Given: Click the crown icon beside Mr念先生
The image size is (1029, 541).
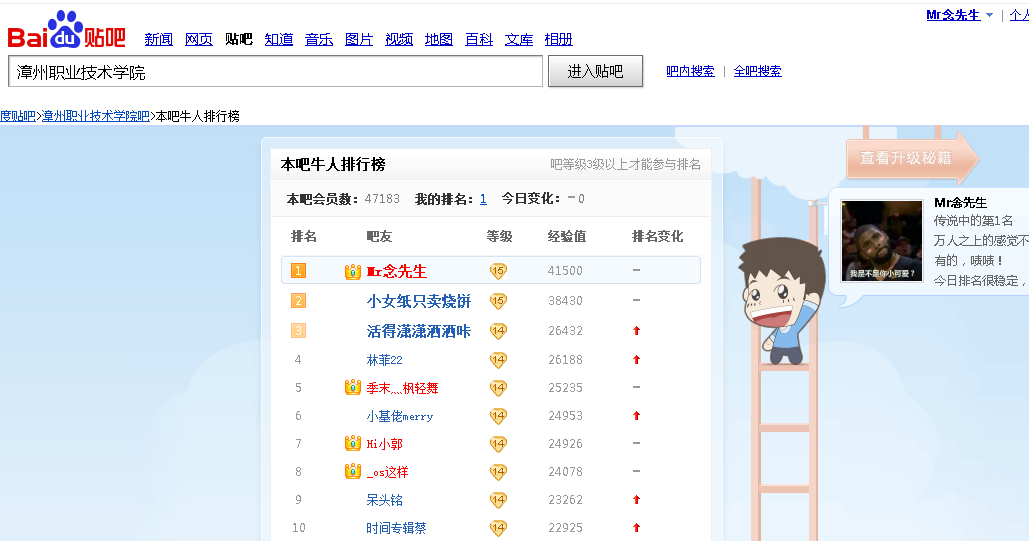Looking at the screenshot, I should point(353,271).
